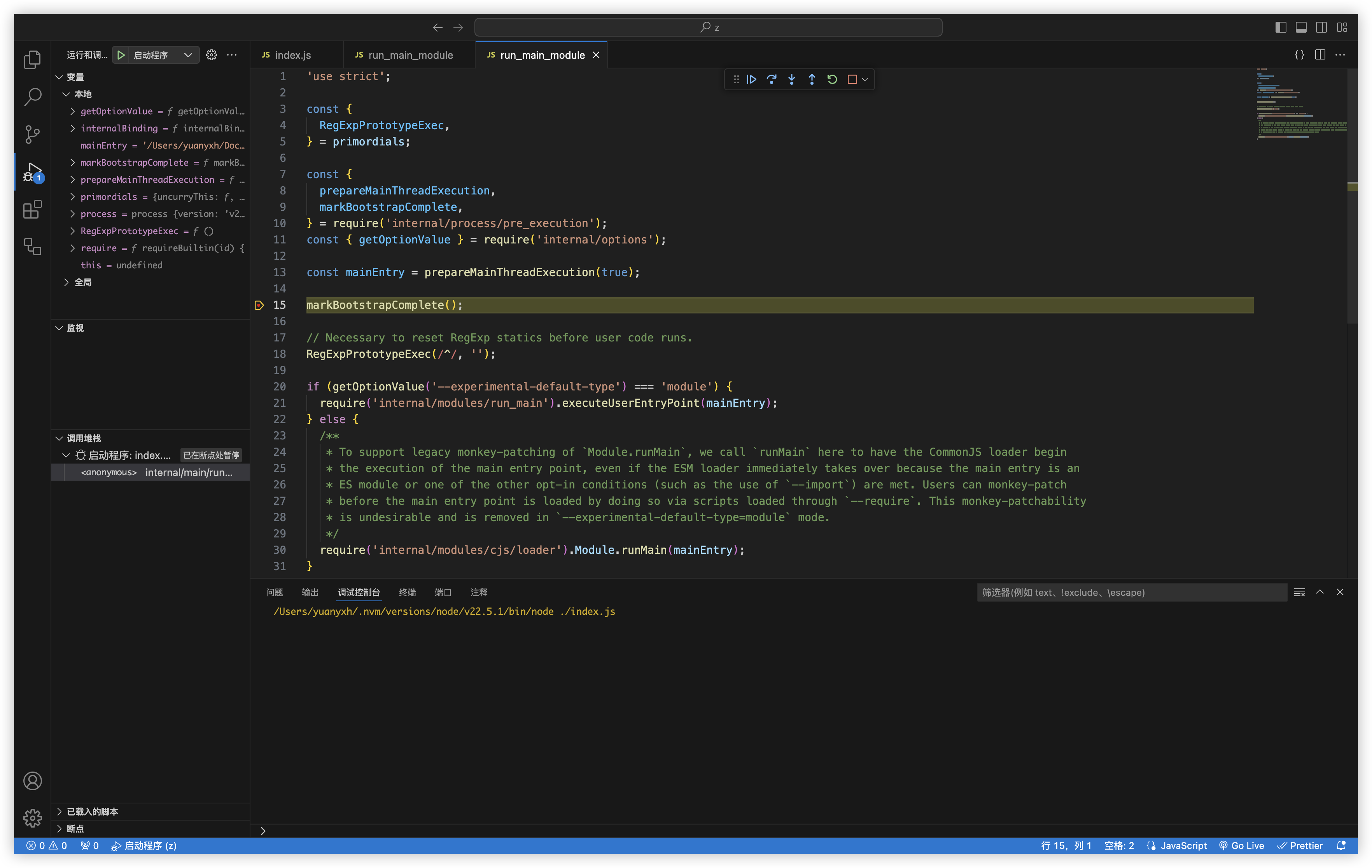Open debug sidebar more actions menu
The height and width of the screenshot is (868, 1372).
pos(232,55)
